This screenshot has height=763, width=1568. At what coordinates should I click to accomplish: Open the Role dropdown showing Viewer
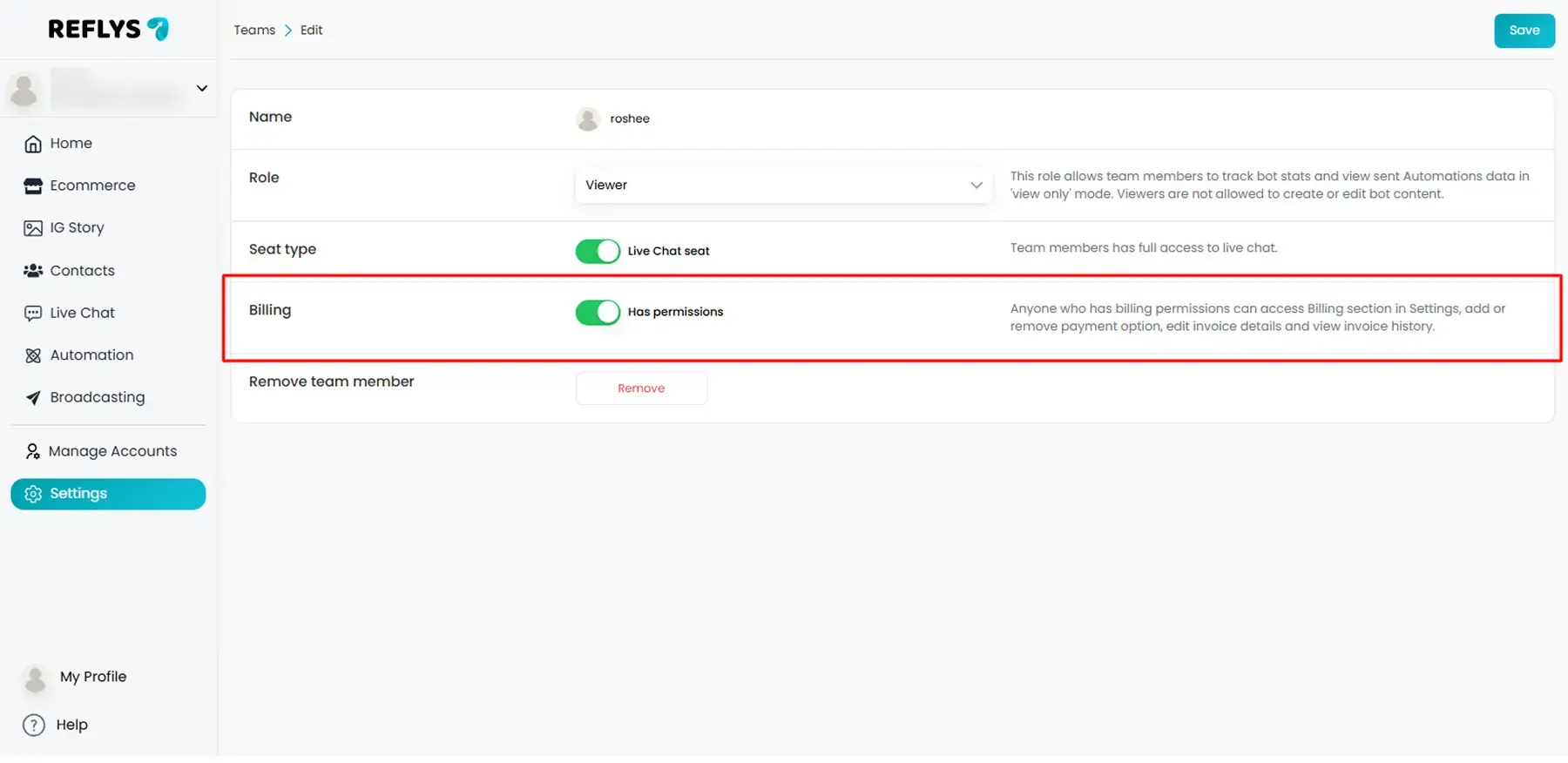pyautogui.click(x=782, y=185)
